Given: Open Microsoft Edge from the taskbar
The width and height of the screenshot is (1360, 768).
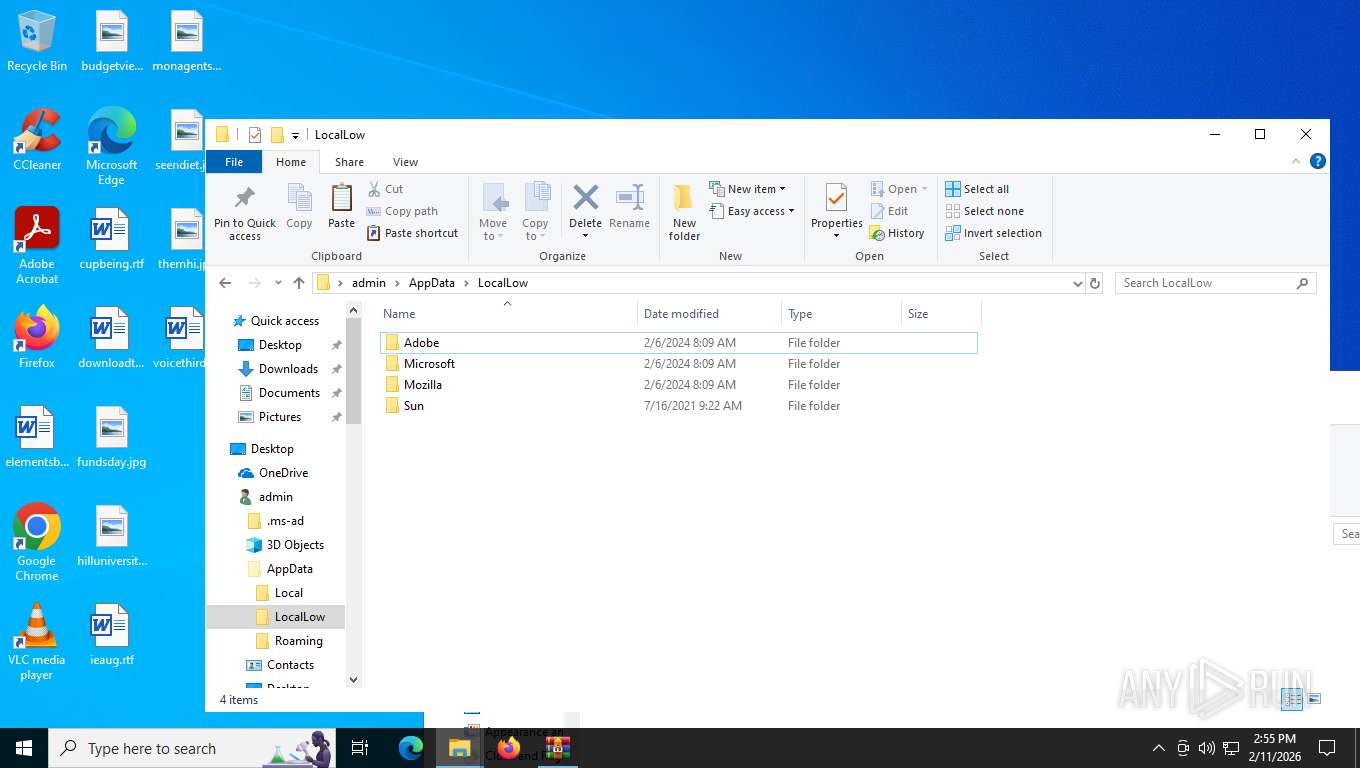Looking at the screenshot, I should tap(411, 748).
